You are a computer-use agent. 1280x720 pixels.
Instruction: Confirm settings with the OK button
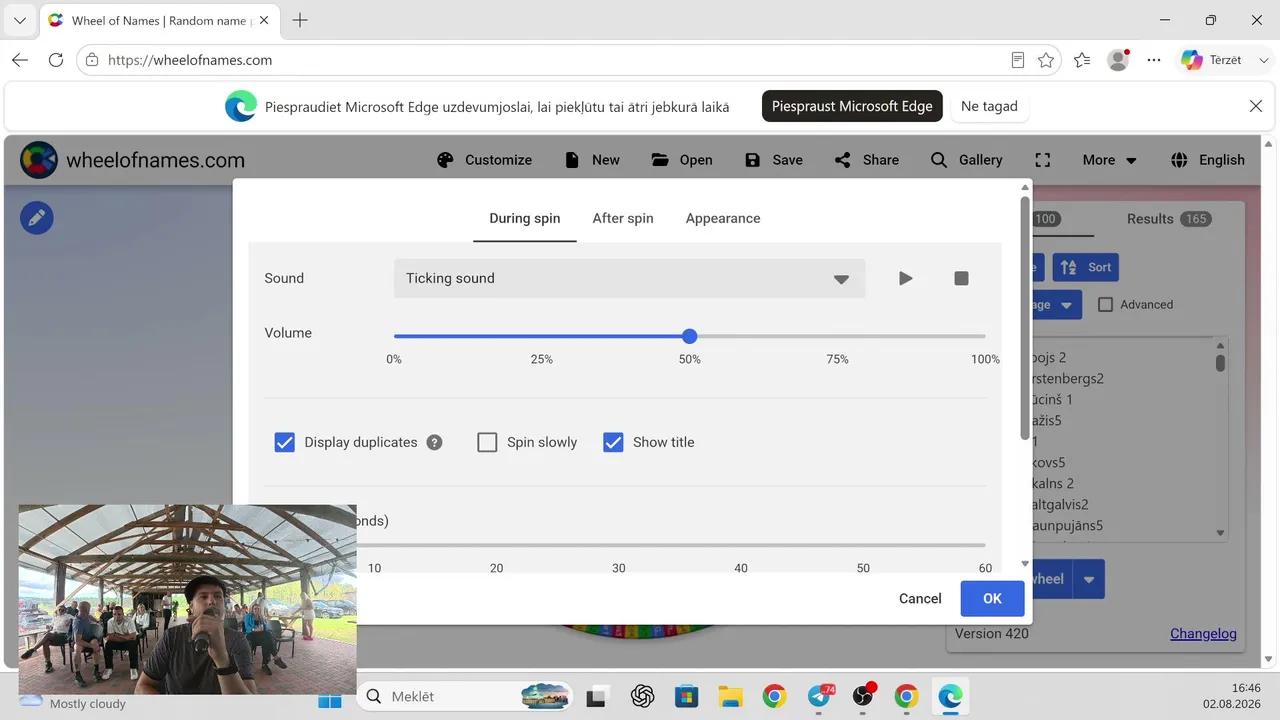(992, 598)
